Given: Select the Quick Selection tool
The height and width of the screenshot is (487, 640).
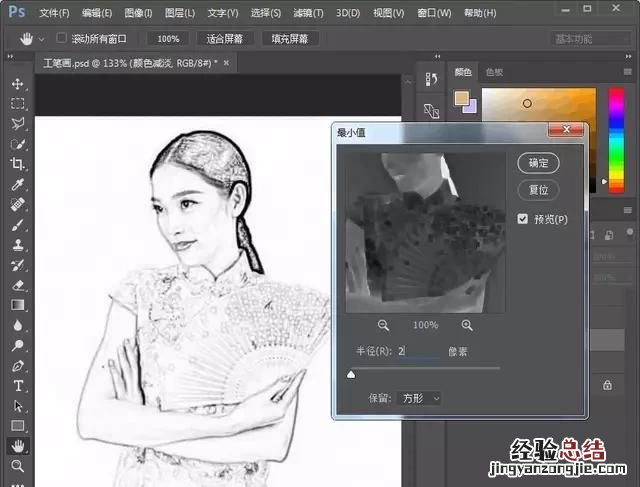Looking at the screenshot, I should pyautogui.click(x=17, y=144).
